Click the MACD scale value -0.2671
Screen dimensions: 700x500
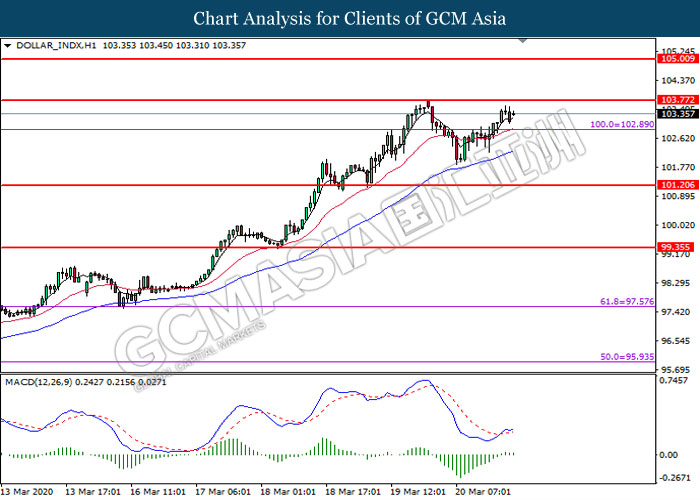(x=675, y=478)
